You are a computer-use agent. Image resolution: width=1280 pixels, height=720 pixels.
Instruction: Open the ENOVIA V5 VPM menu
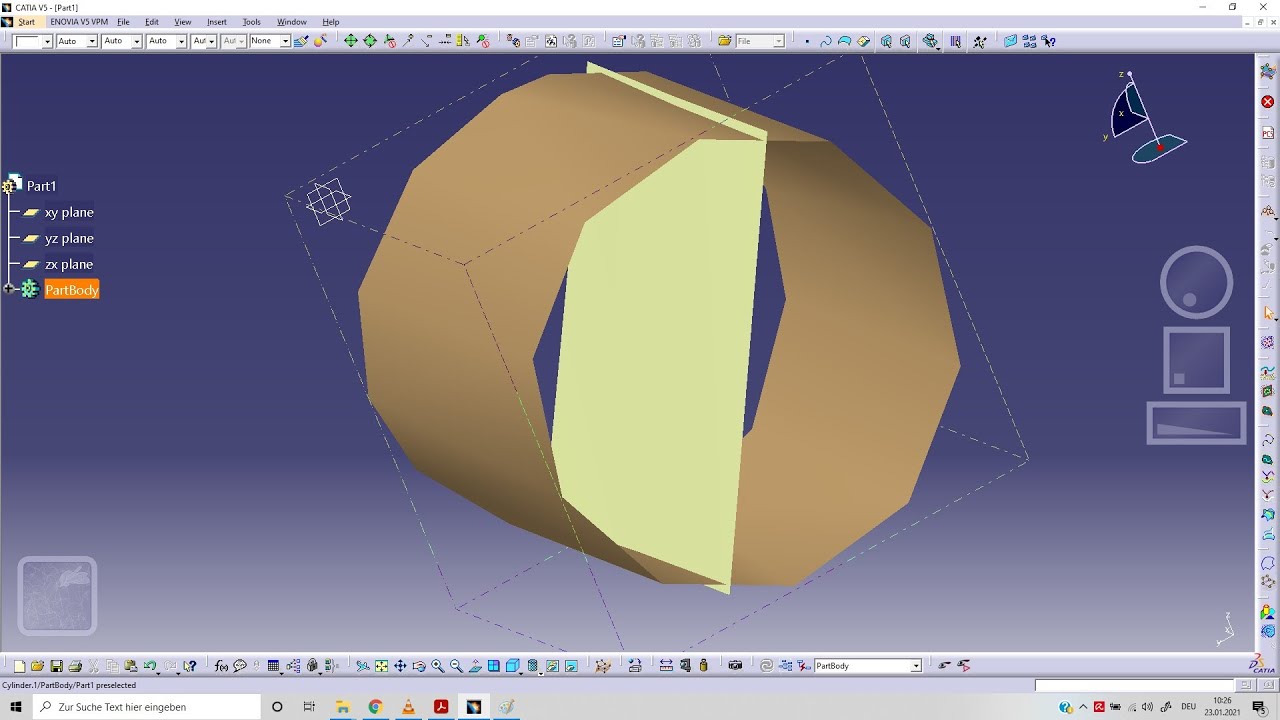79,21
